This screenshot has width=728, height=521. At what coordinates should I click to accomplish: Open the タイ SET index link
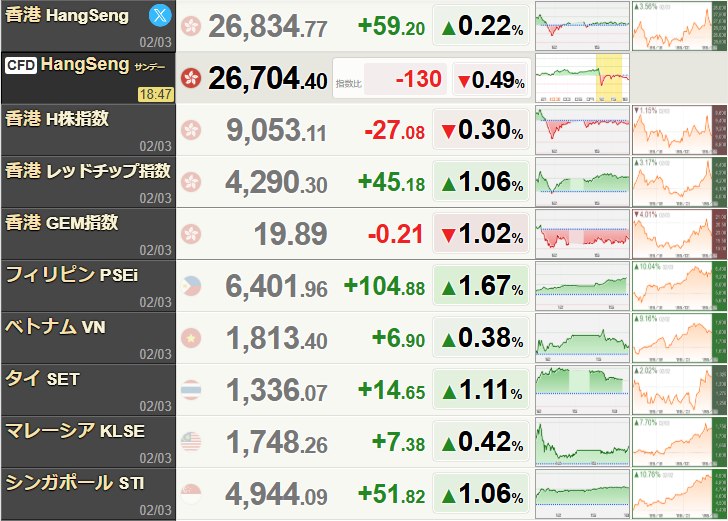[x=42, y=379]
